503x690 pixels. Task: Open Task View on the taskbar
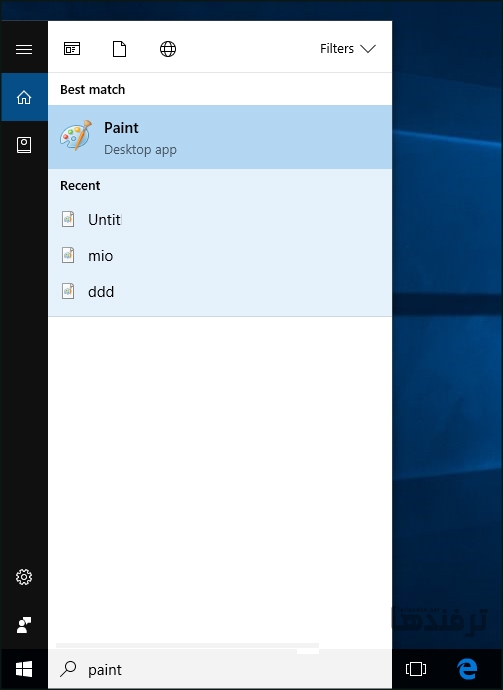tap(416, 669)
